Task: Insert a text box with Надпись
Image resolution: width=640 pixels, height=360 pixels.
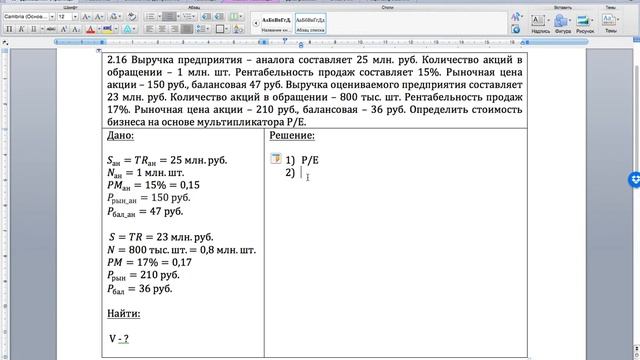Action: (540, 24)
